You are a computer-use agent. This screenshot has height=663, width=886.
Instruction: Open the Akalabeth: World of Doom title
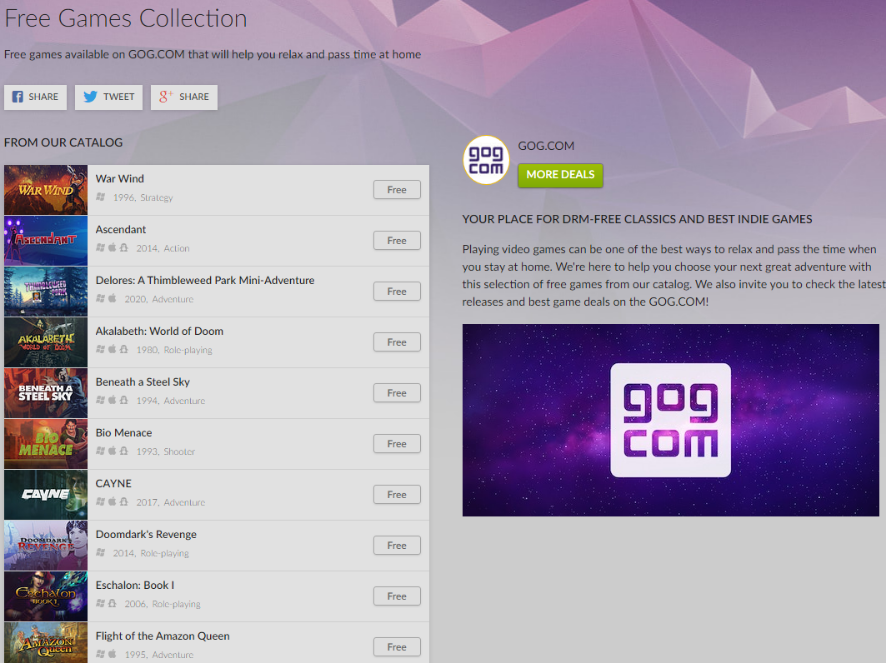(x=159, y=331)
